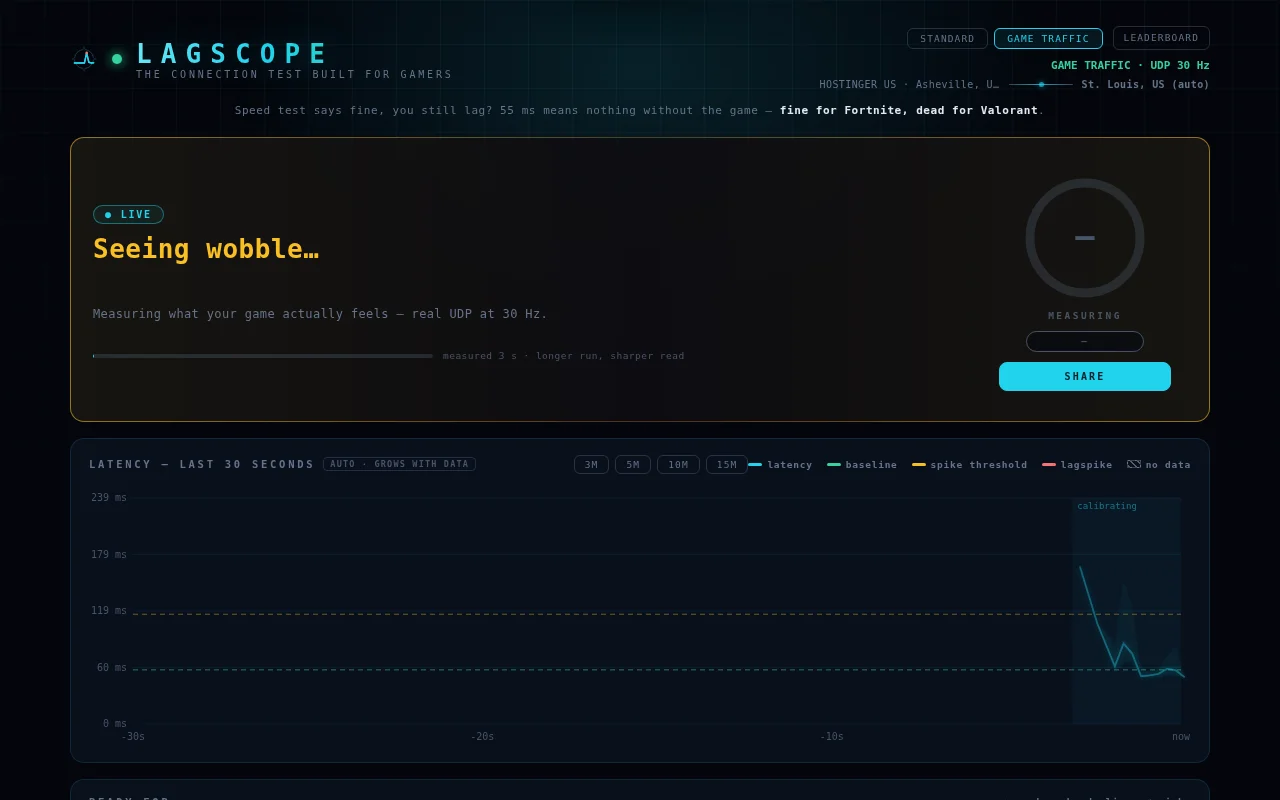The image size is (1280, 800).
Task: Click the measurement progress bar
Action: tap(263, 356)
